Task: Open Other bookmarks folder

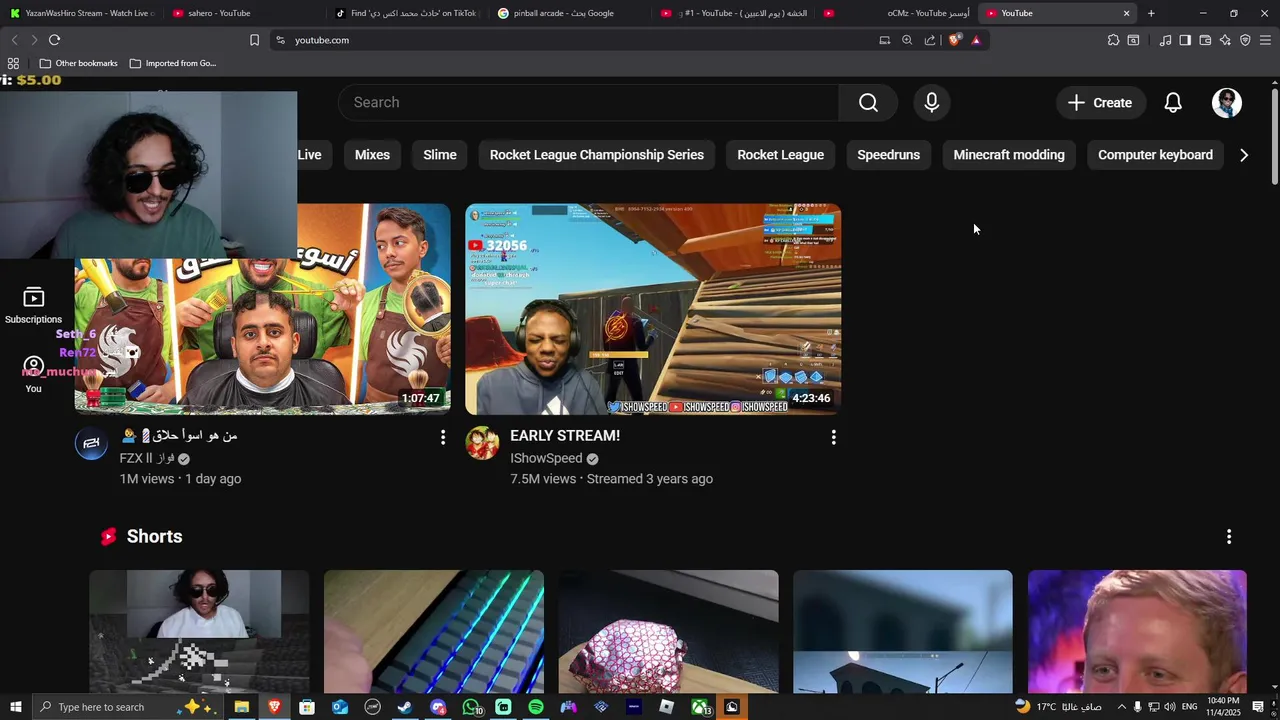Action: coord(77,63)
